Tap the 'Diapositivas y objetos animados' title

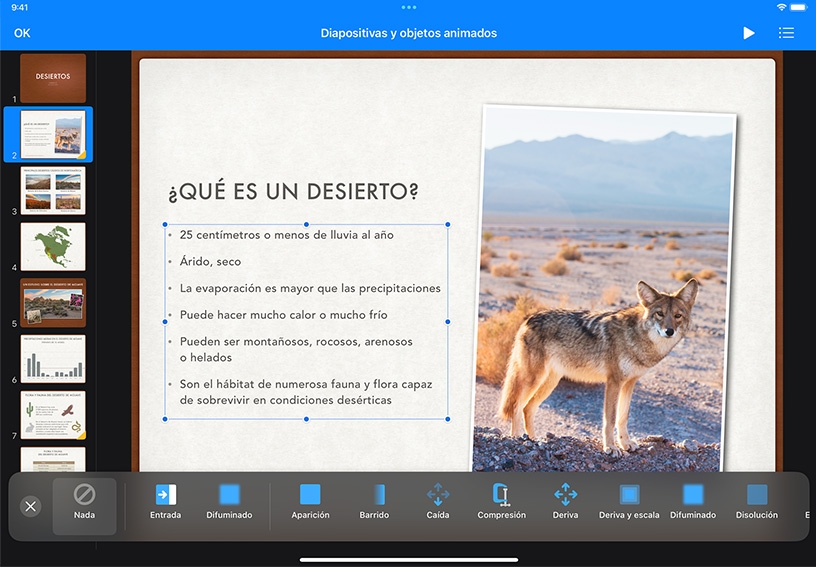[x=409, y=33]
